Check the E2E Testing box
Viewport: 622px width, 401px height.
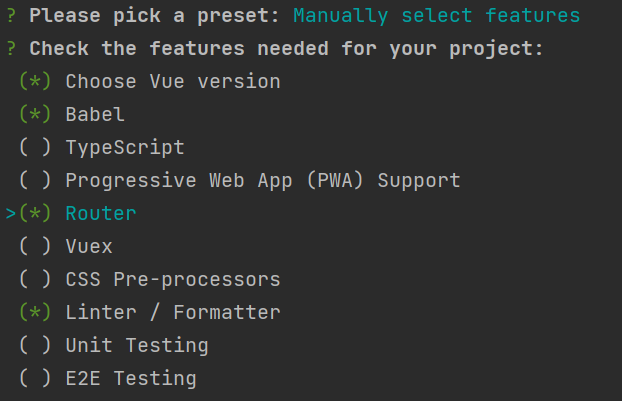[36, 379]
